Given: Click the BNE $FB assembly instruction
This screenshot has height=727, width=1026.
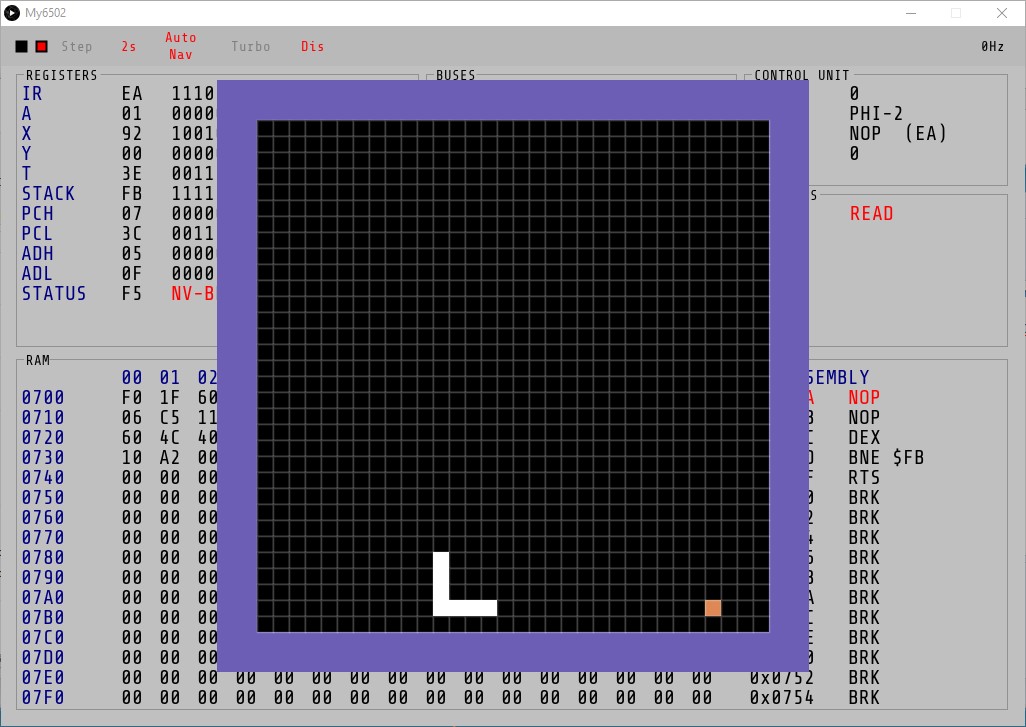Looking at the screenshot, I should pos(886,458).
